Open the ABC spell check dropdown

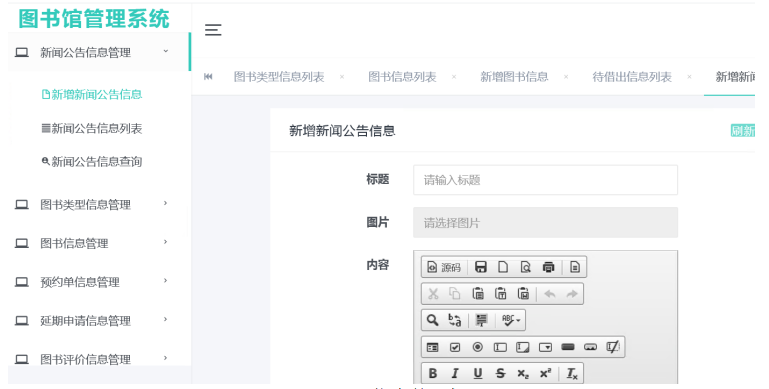pos(511,320)
